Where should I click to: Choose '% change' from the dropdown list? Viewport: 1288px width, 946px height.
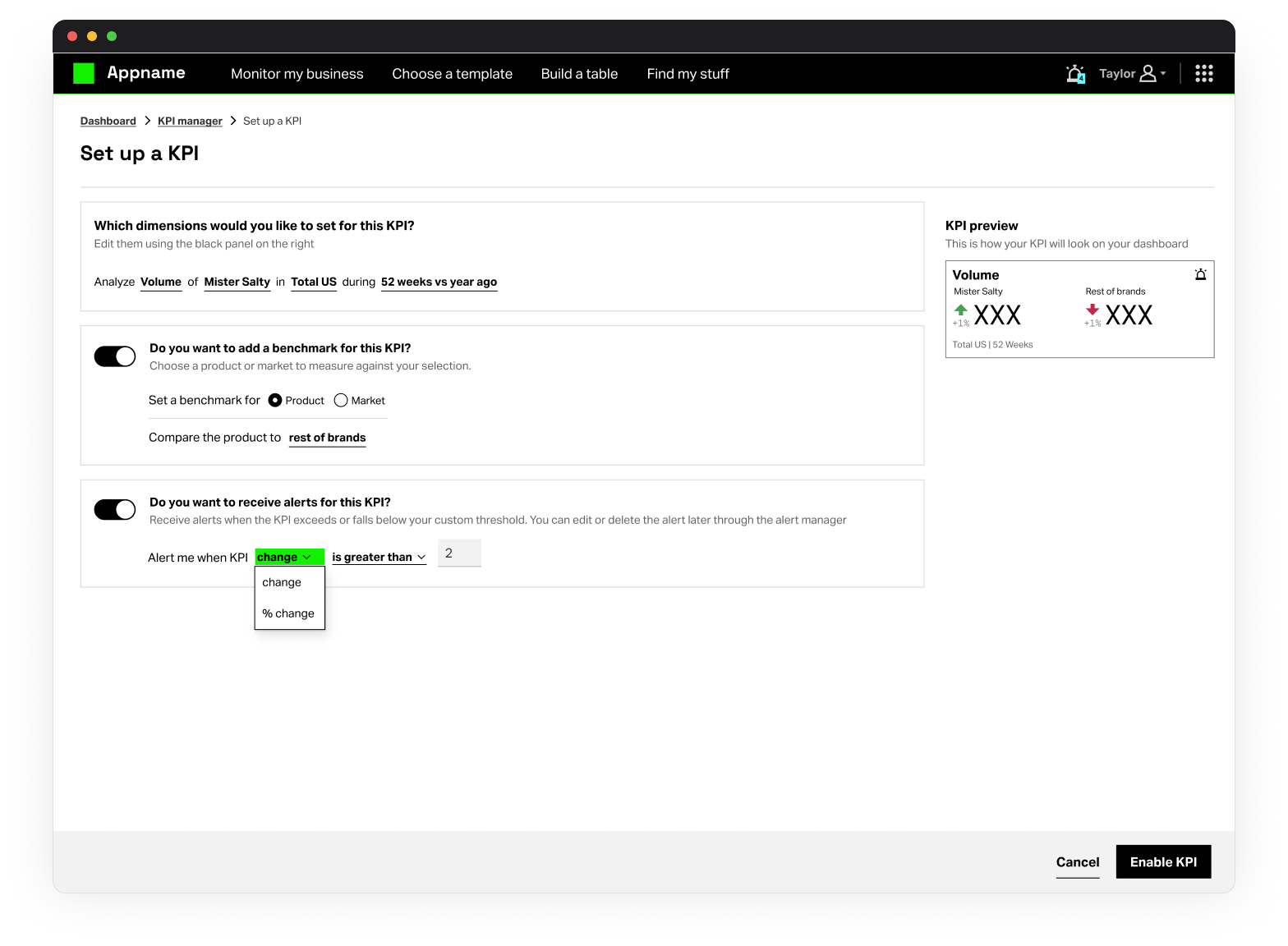pyautogui.click(x=288, y=613)
